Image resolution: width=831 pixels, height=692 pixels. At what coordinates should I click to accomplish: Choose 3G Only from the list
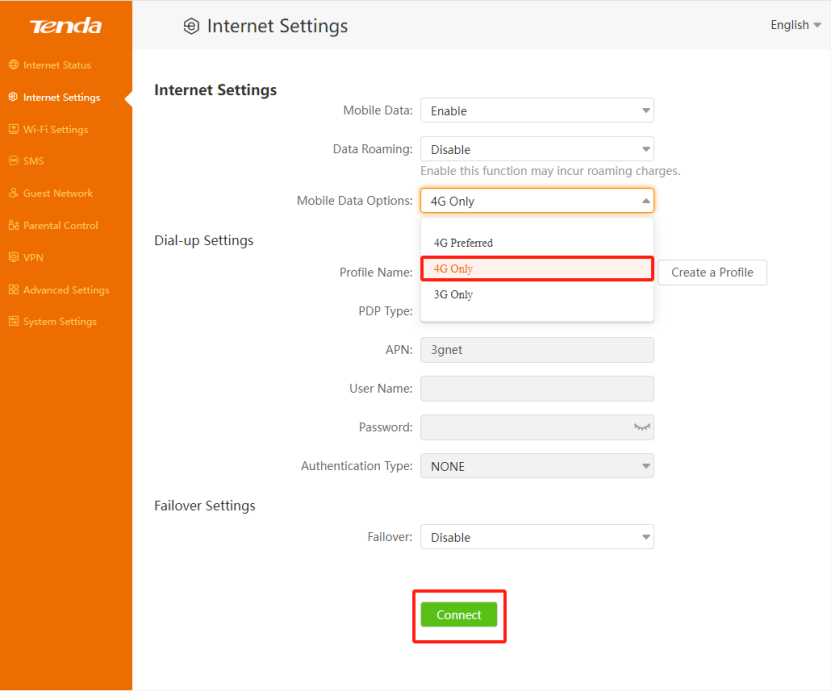point(453,295)
